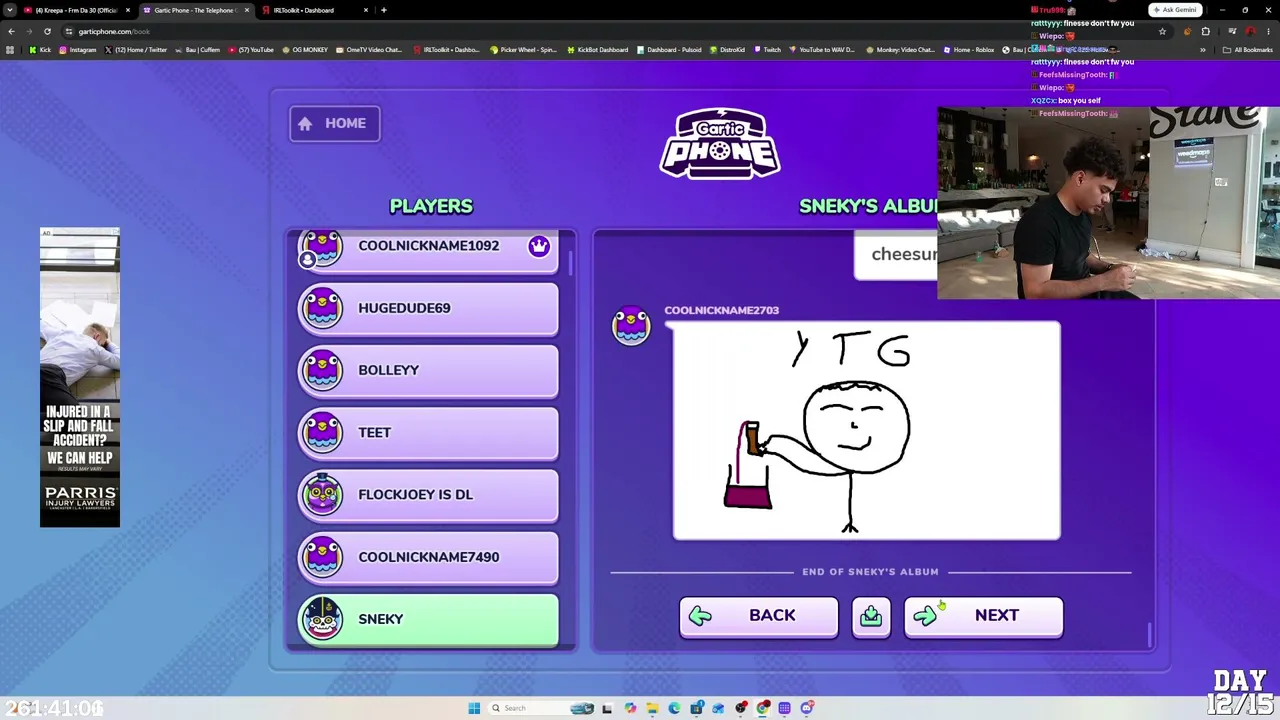Click the crown host icon beside COOLNICKNAME1092
The image size is (1280, 720).
[x=539, y=246]
